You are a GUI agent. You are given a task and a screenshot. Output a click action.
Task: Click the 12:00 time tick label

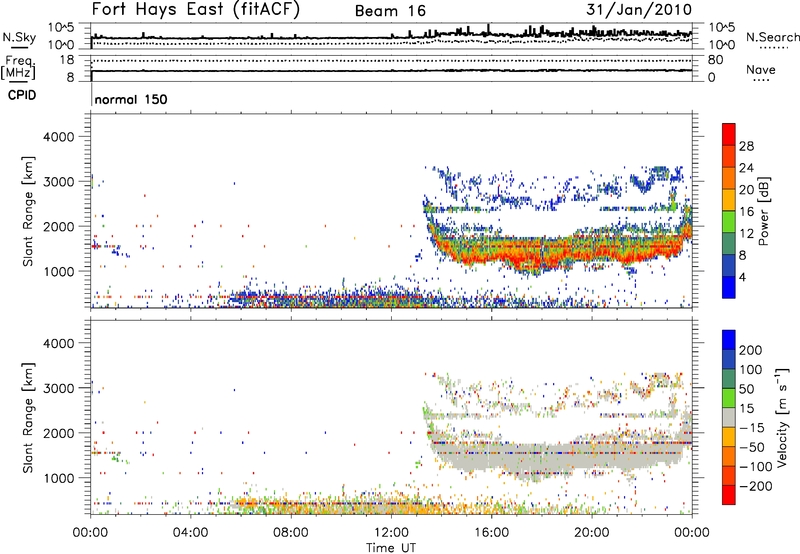[x=391, y=533]
